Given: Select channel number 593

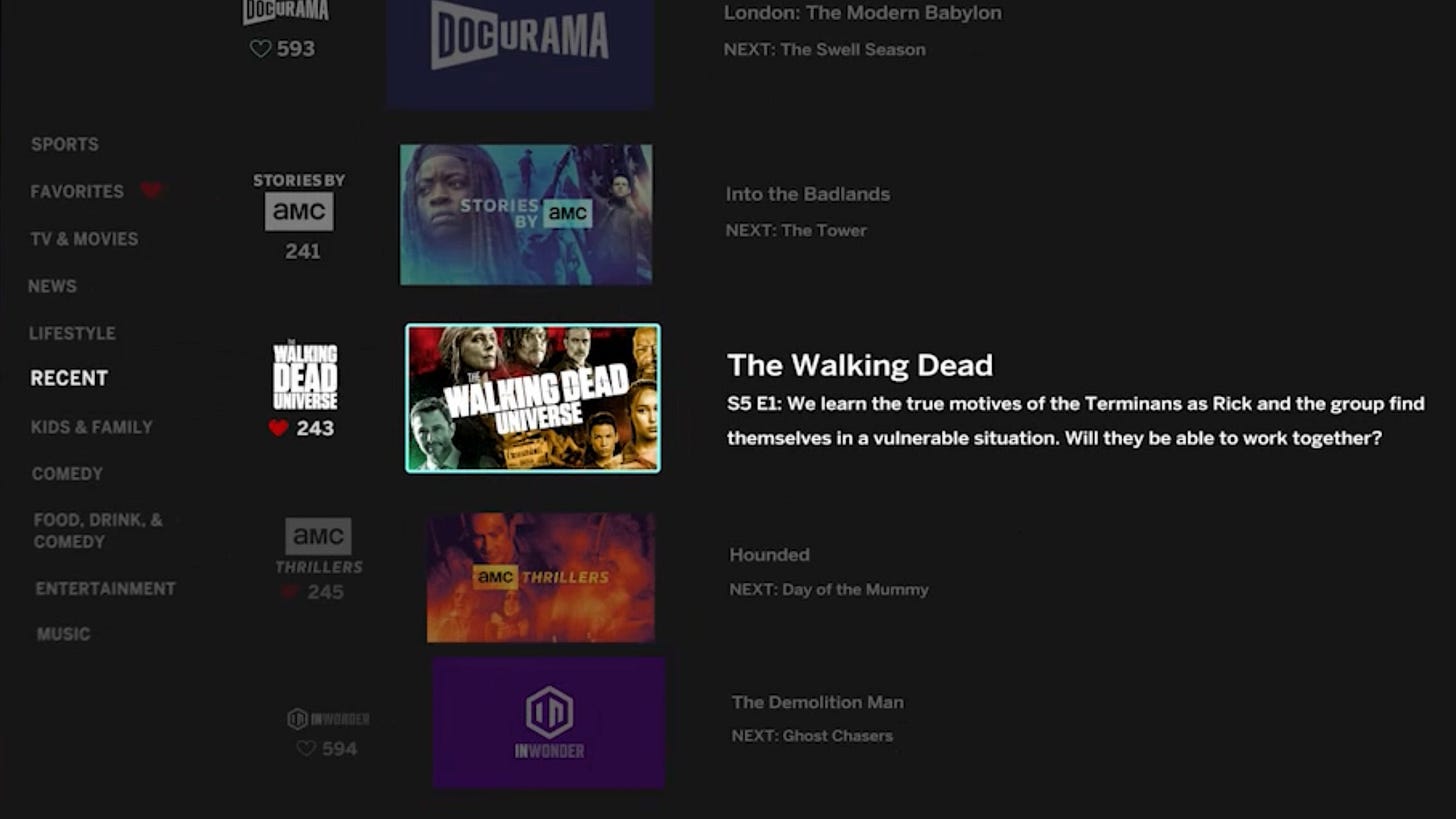Looking at the screenshot, I should (x=296, y=48).
